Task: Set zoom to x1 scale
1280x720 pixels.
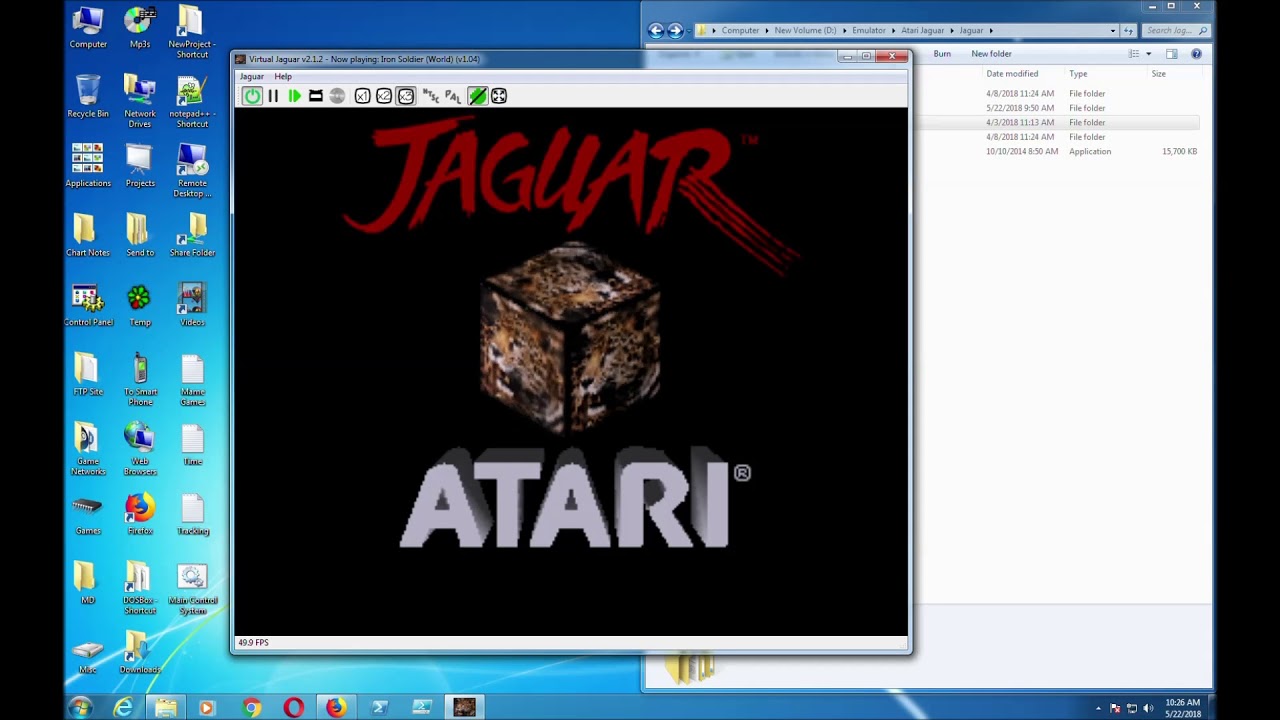Action: pyautogui.click(x=362, y=96)
